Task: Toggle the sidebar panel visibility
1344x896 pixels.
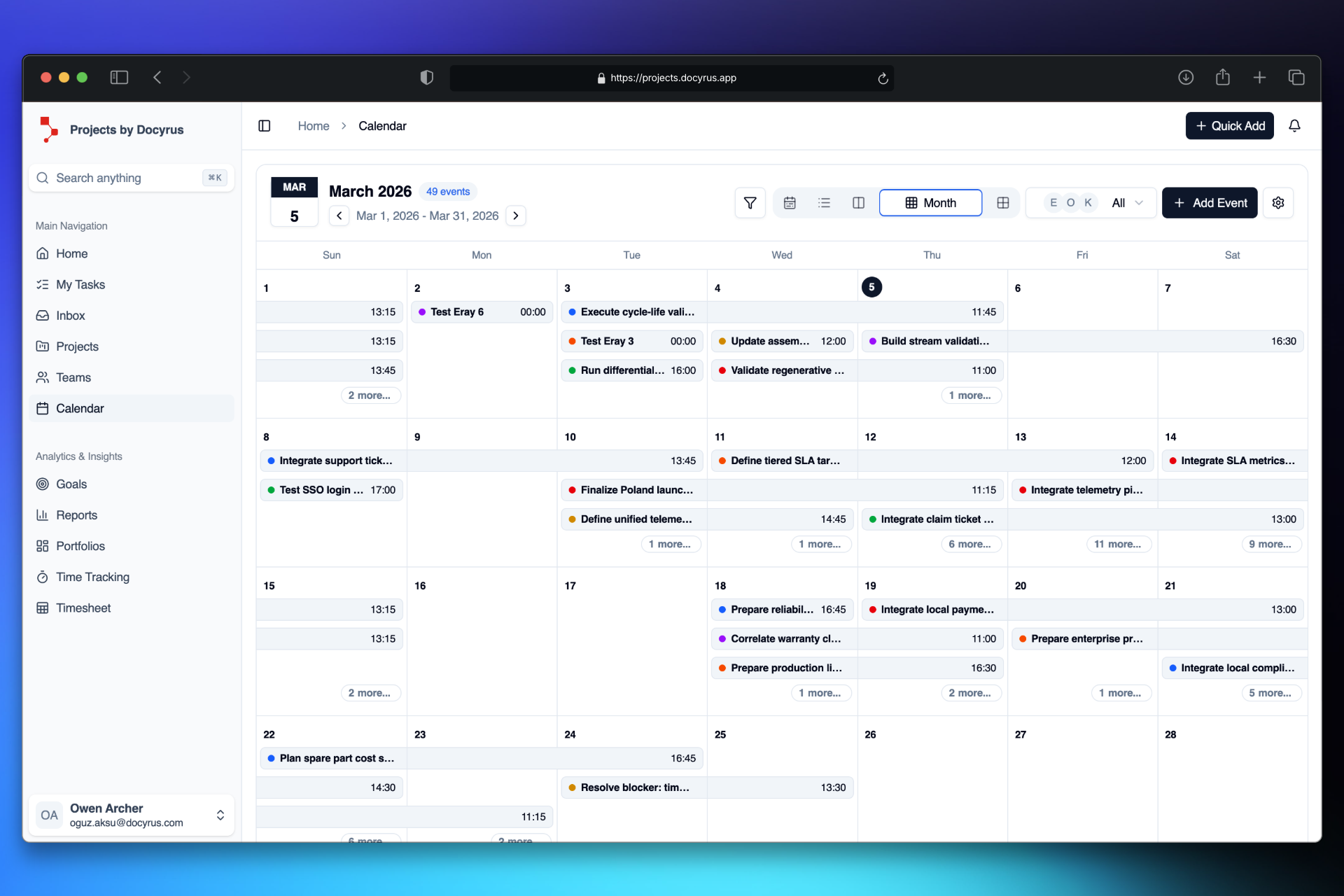Action: point(265,125)
